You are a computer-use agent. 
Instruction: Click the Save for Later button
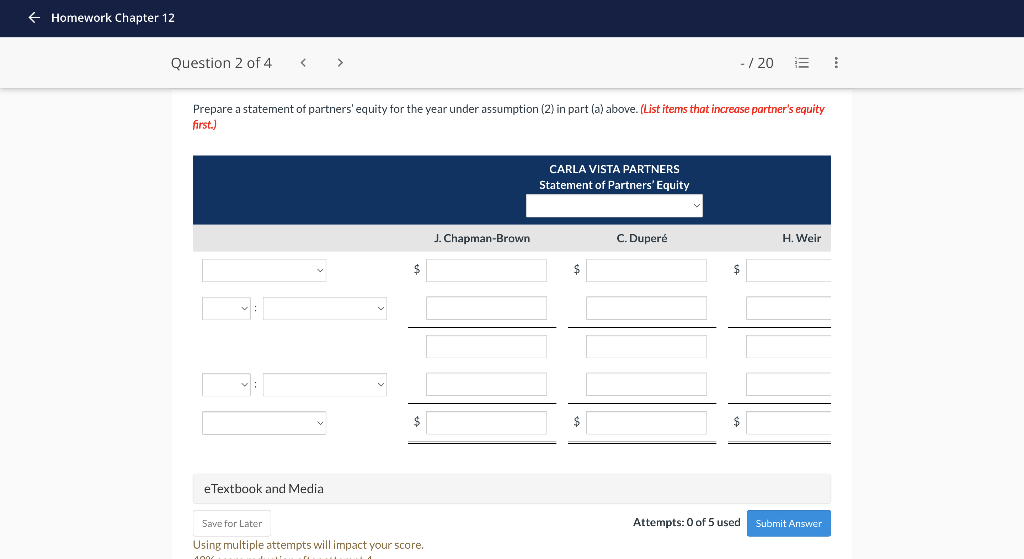(232, 524)
